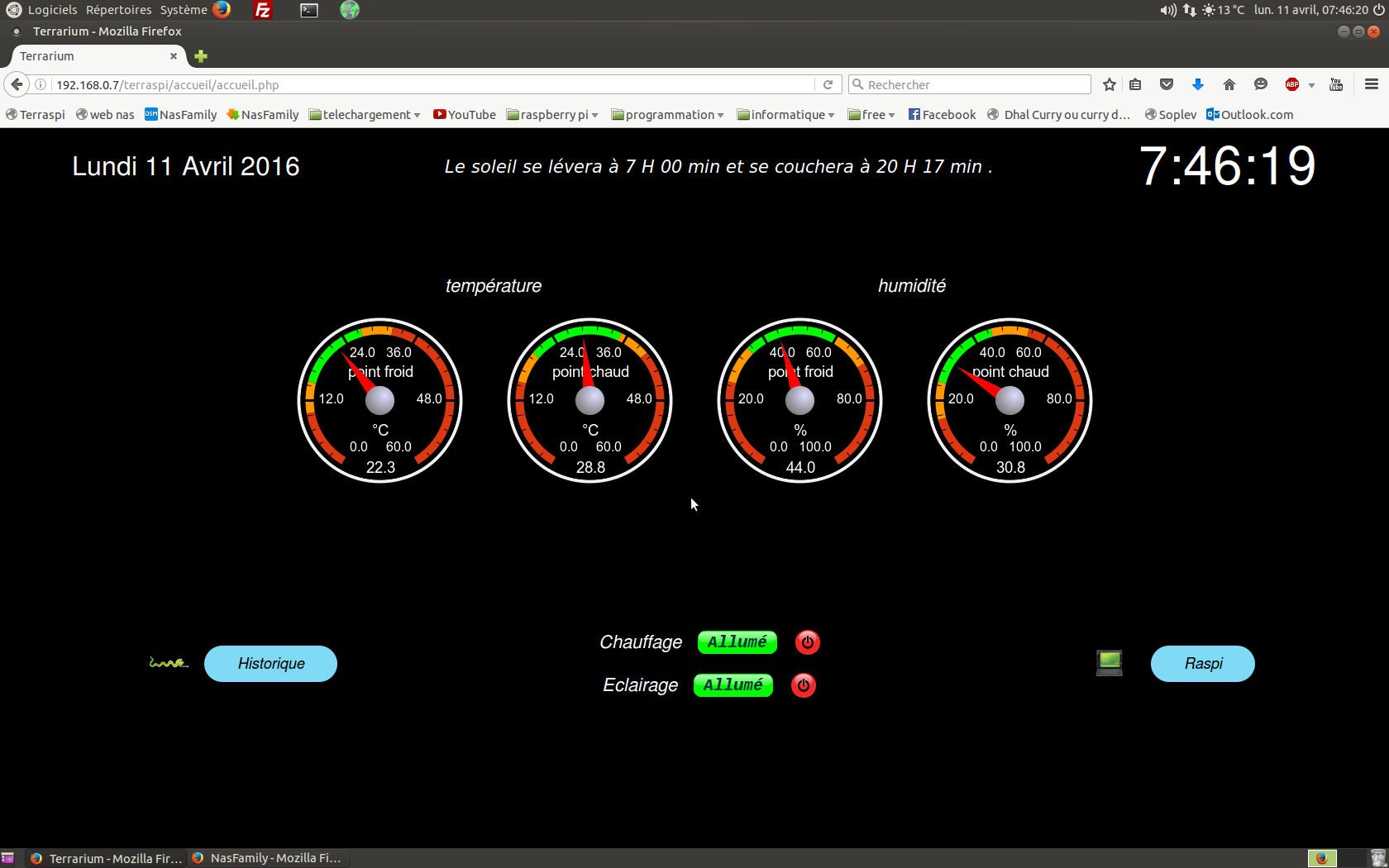Click the Eclairage red power icon
Image resolution: width=1389 pixels, height=868 pixels.
[803, 685]
